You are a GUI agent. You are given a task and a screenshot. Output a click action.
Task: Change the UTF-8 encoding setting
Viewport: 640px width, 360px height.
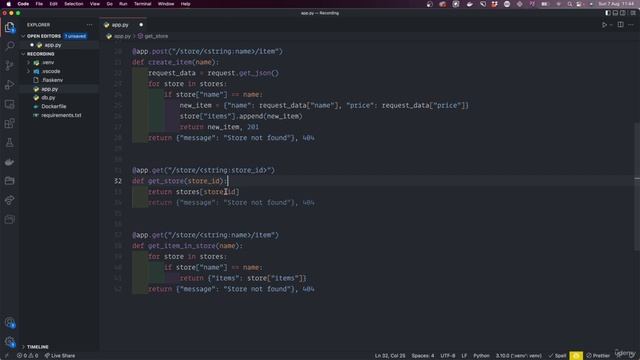[448, 356]
